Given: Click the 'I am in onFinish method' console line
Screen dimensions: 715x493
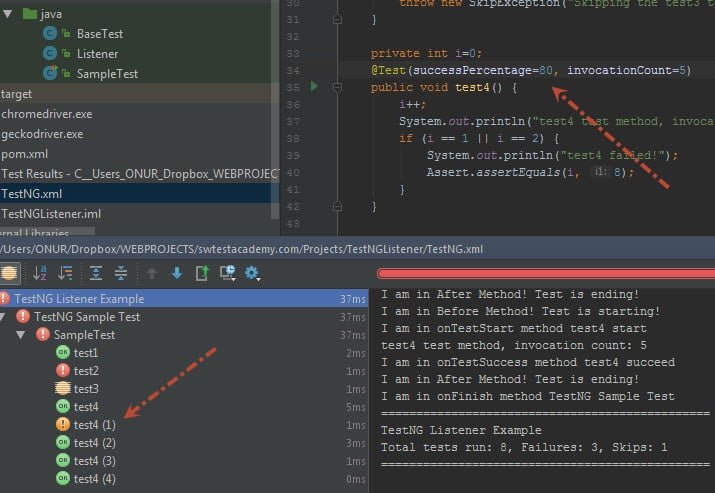Looking at the screenshot, I should 528,396.
